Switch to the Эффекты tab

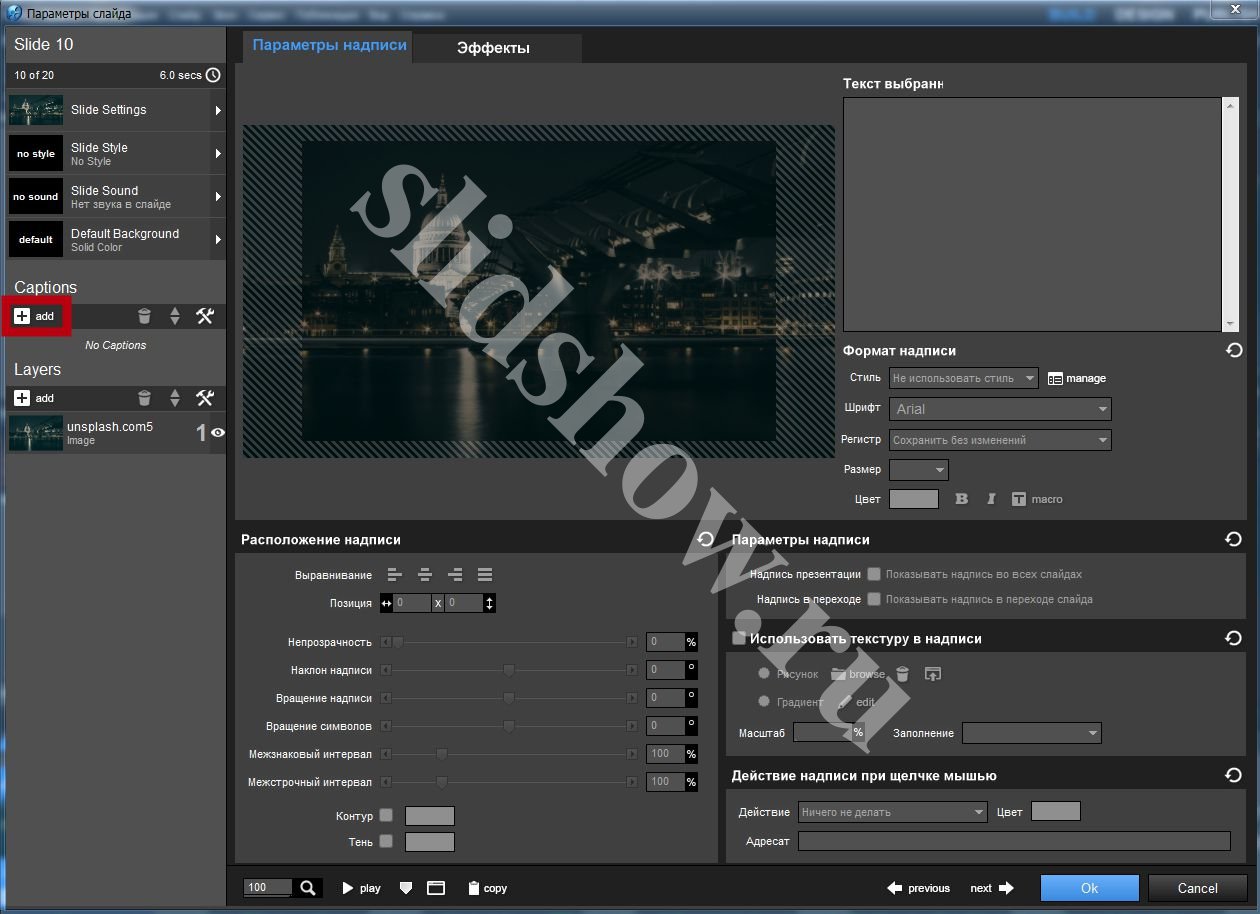[x=493, y=48]
